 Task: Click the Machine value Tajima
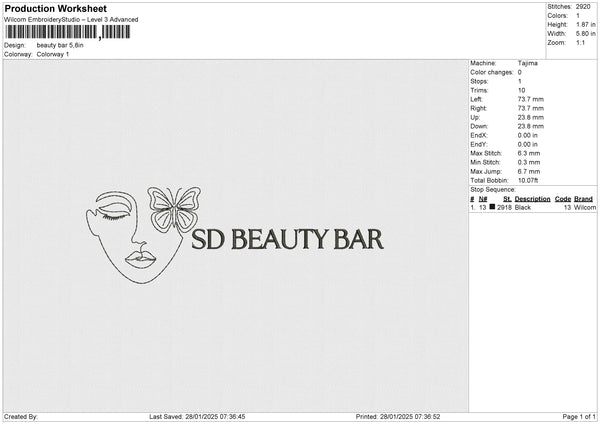click(x=527, y=65)
